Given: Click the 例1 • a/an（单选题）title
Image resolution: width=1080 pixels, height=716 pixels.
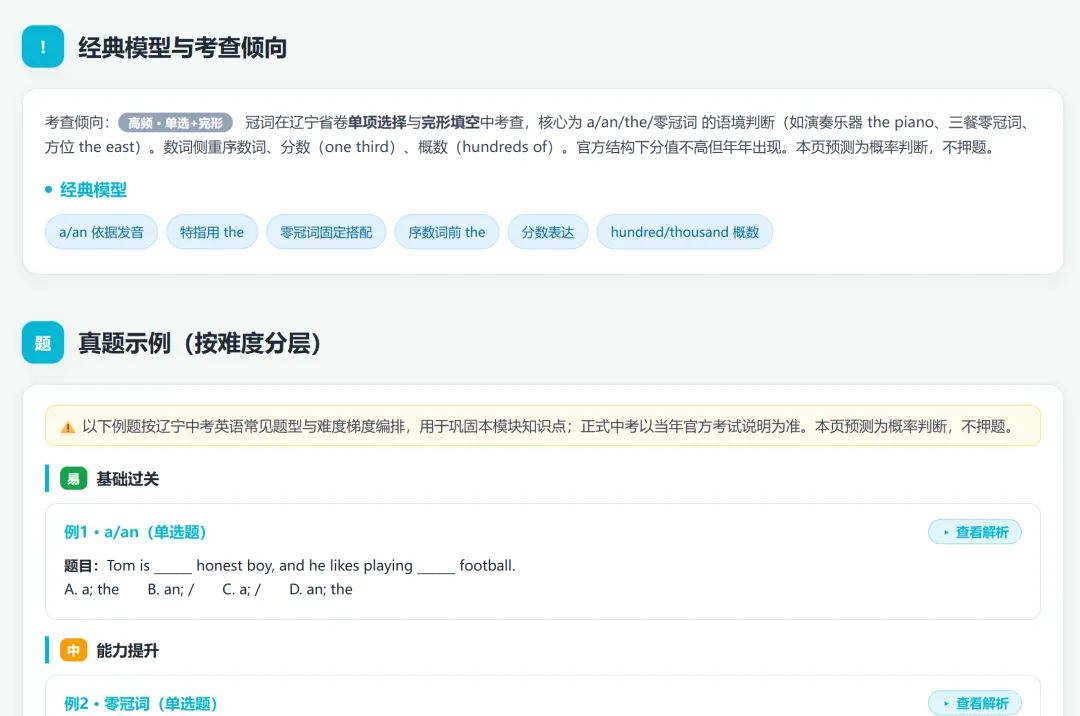Looking at the screenshot, I should click(x=135, y=532).
